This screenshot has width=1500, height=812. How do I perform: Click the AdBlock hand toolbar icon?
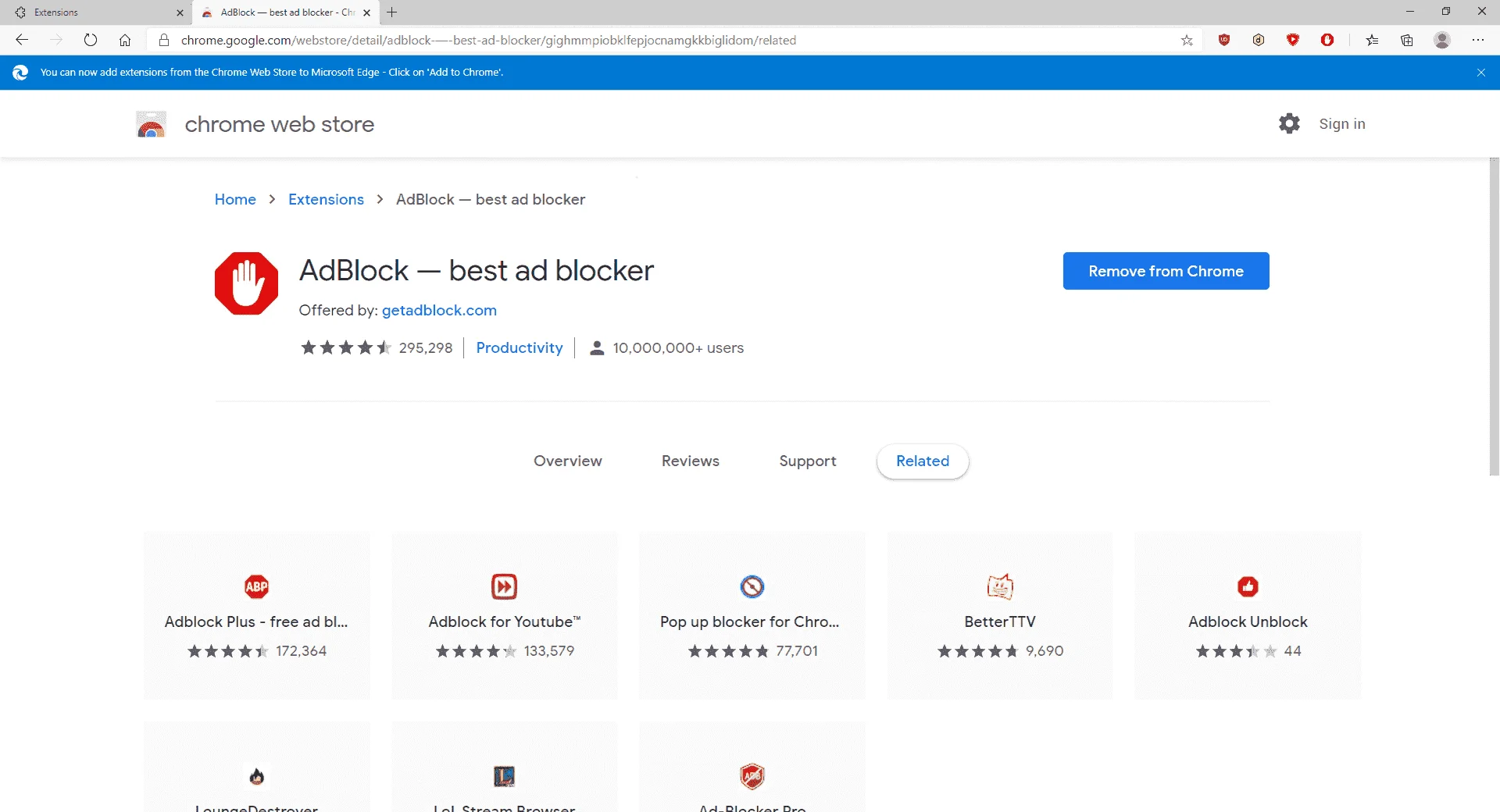1327,40
